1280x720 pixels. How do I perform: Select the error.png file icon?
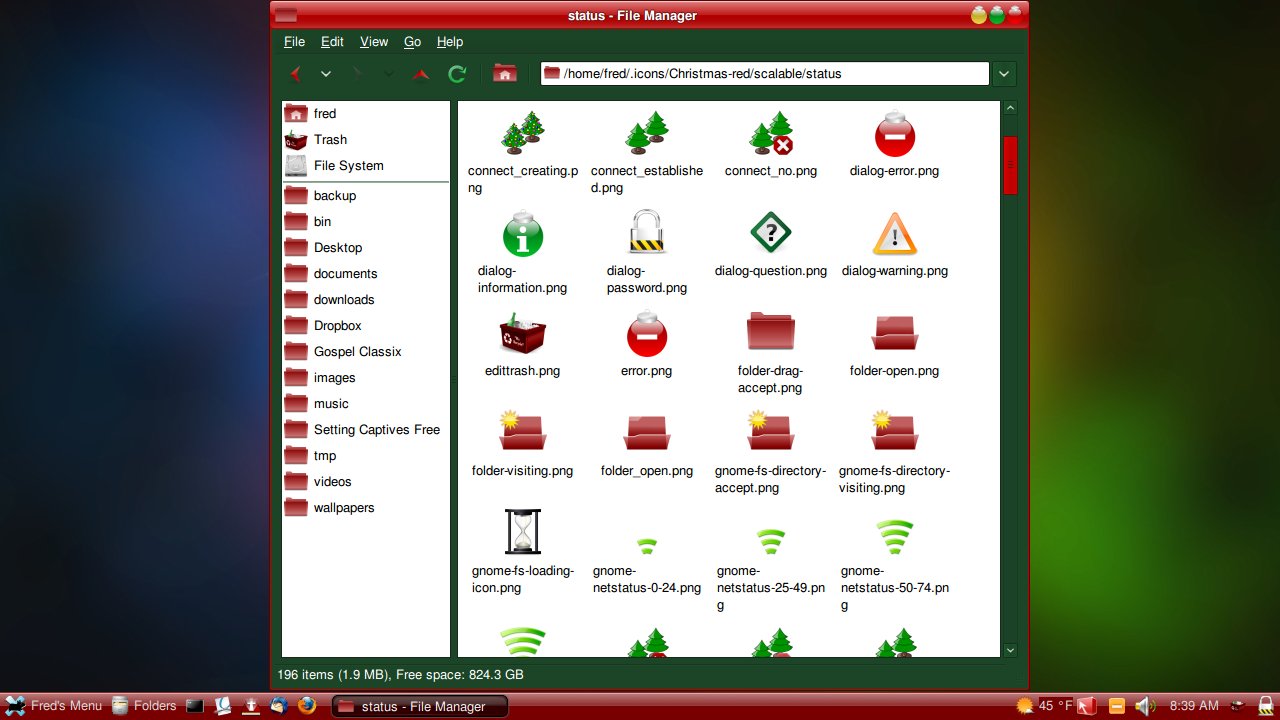(x=647, y=333)
